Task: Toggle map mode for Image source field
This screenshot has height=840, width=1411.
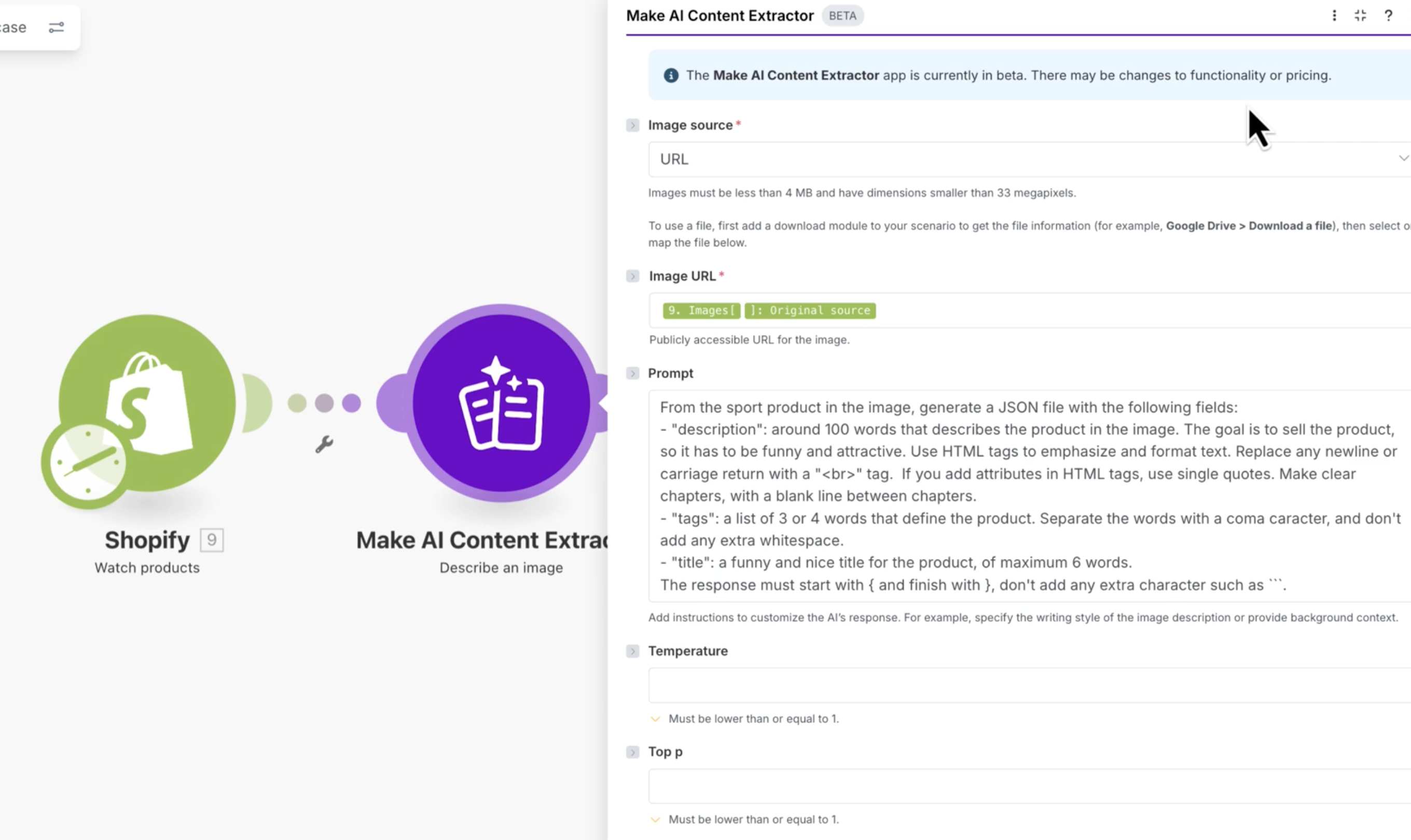Action: pyautogui.click(x=632, y=125)
